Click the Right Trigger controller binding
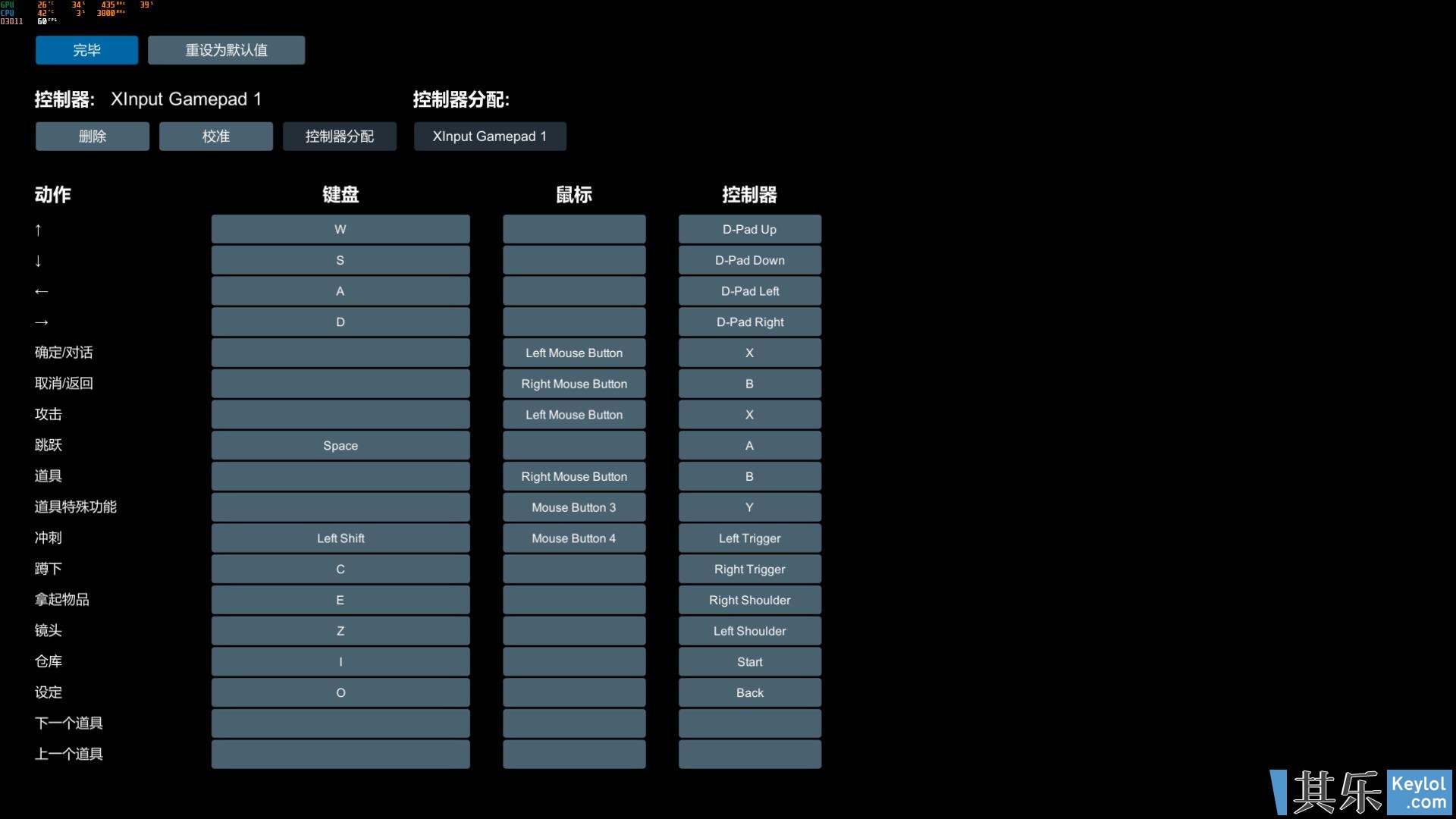 [749, 569]
